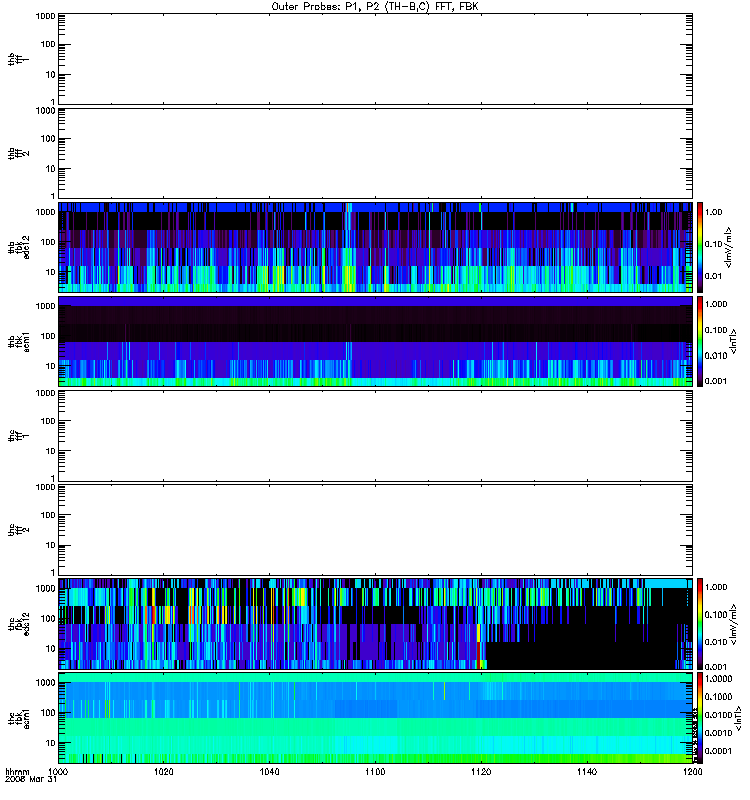Select the empty thc fft 1 panel
750x800 pixels.
pos(375,434)
